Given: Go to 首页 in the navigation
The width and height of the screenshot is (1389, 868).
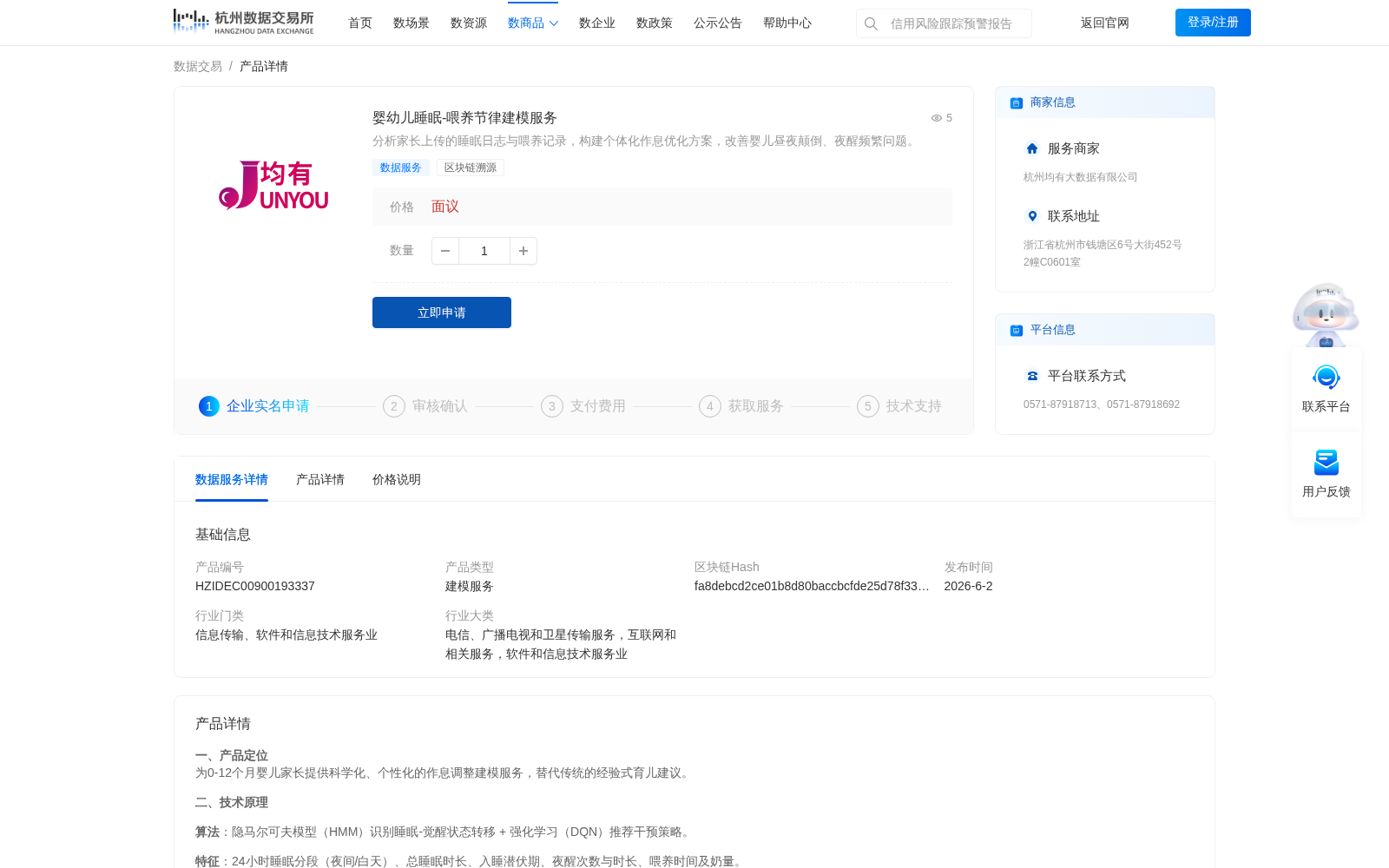Looking at the screenshot, I should coord(360,23).
